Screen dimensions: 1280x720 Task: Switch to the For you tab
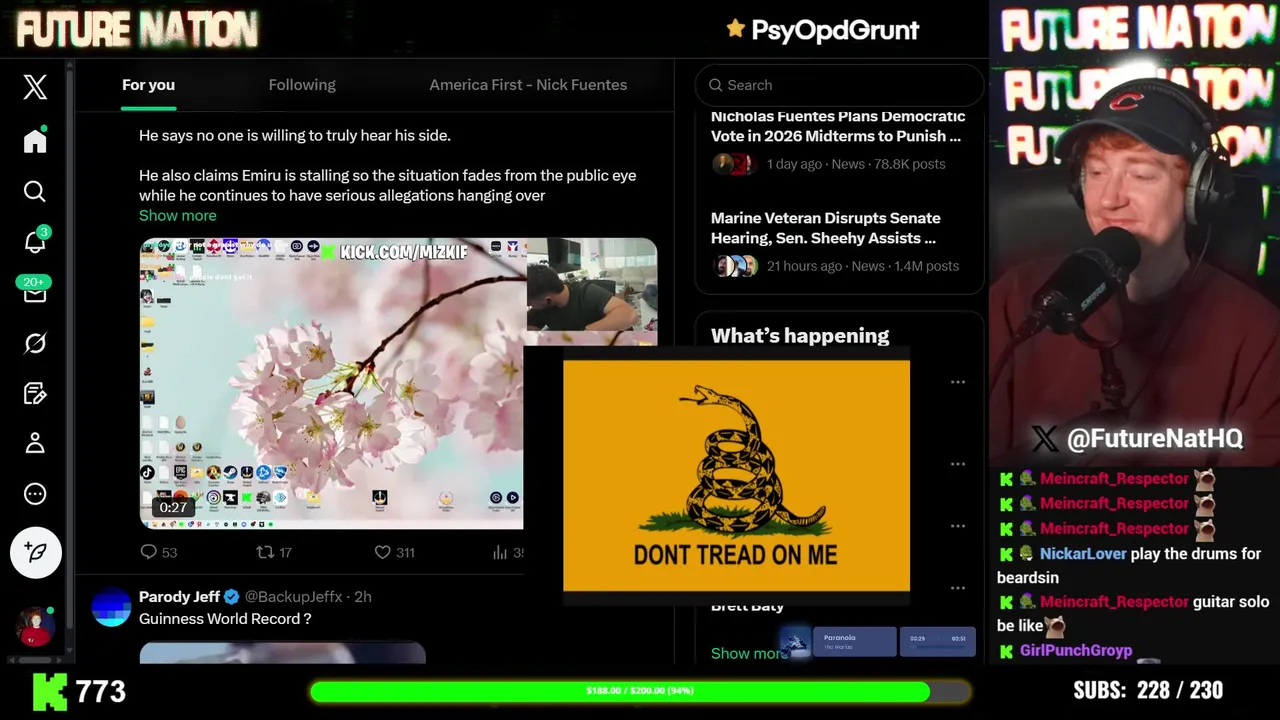[148, 85]
